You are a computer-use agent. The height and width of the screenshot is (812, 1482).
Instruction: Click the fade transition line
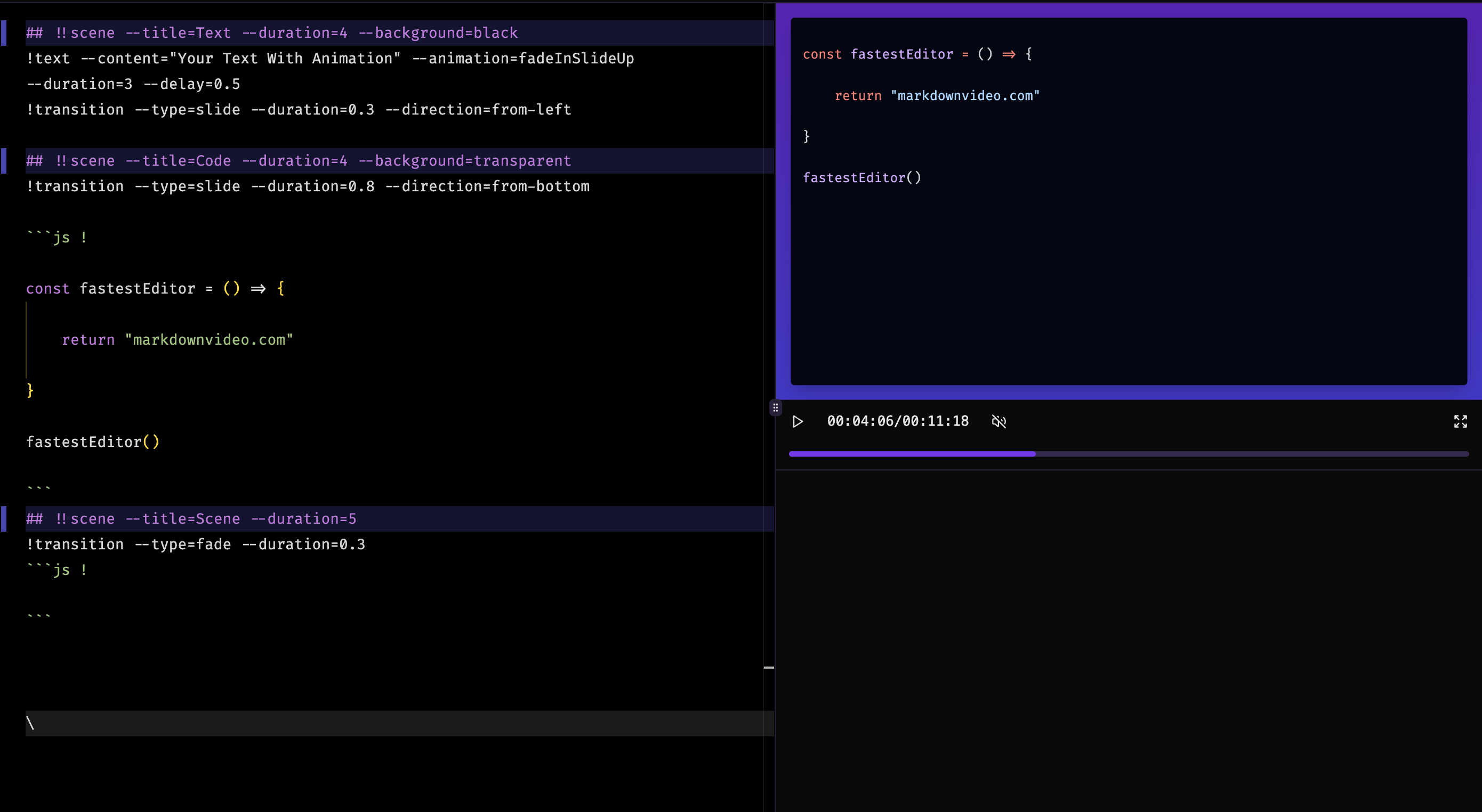click(x=196, y=544)
